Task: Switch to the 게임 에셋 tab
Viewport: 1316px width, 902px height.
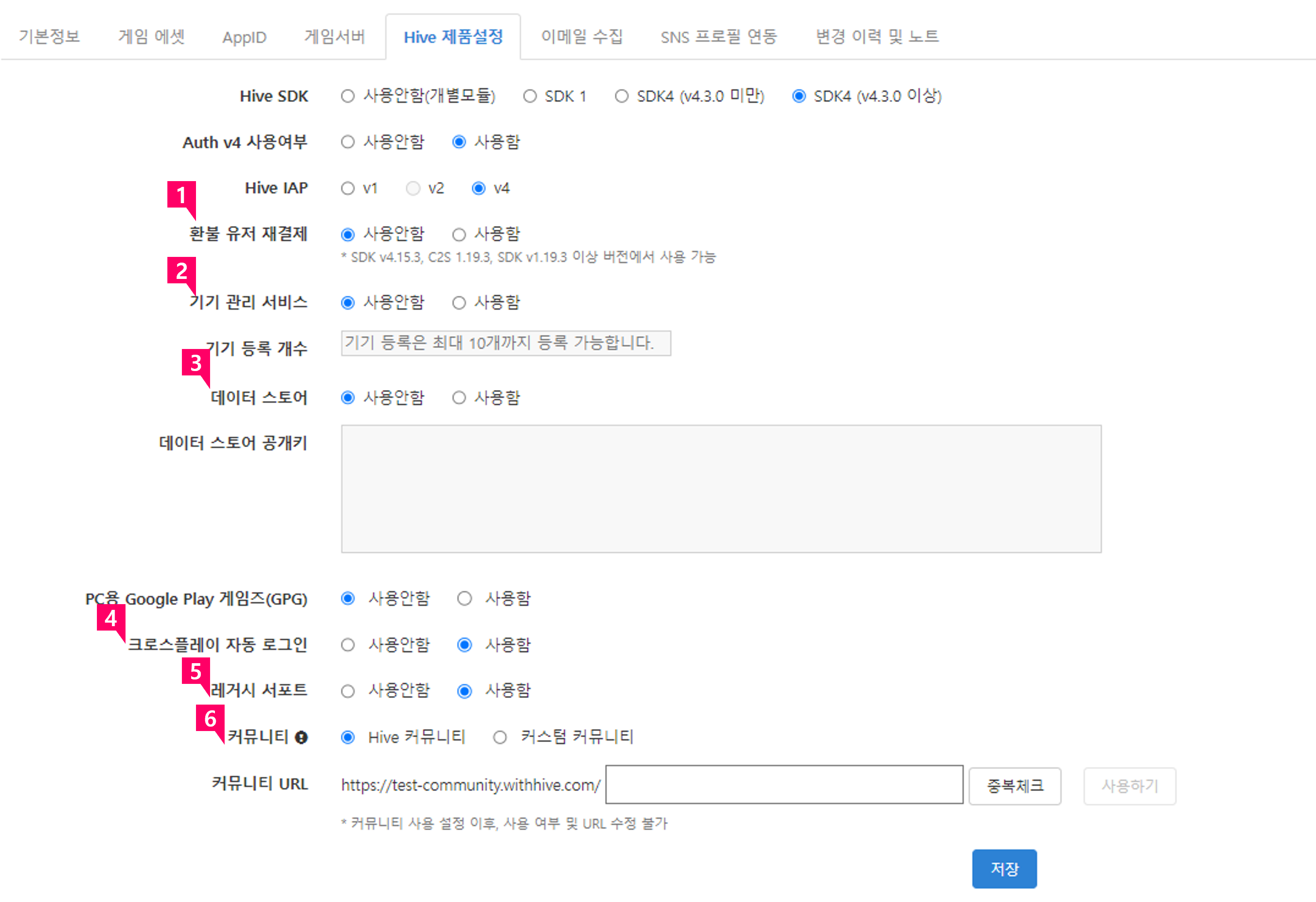Action: [151, 37]
